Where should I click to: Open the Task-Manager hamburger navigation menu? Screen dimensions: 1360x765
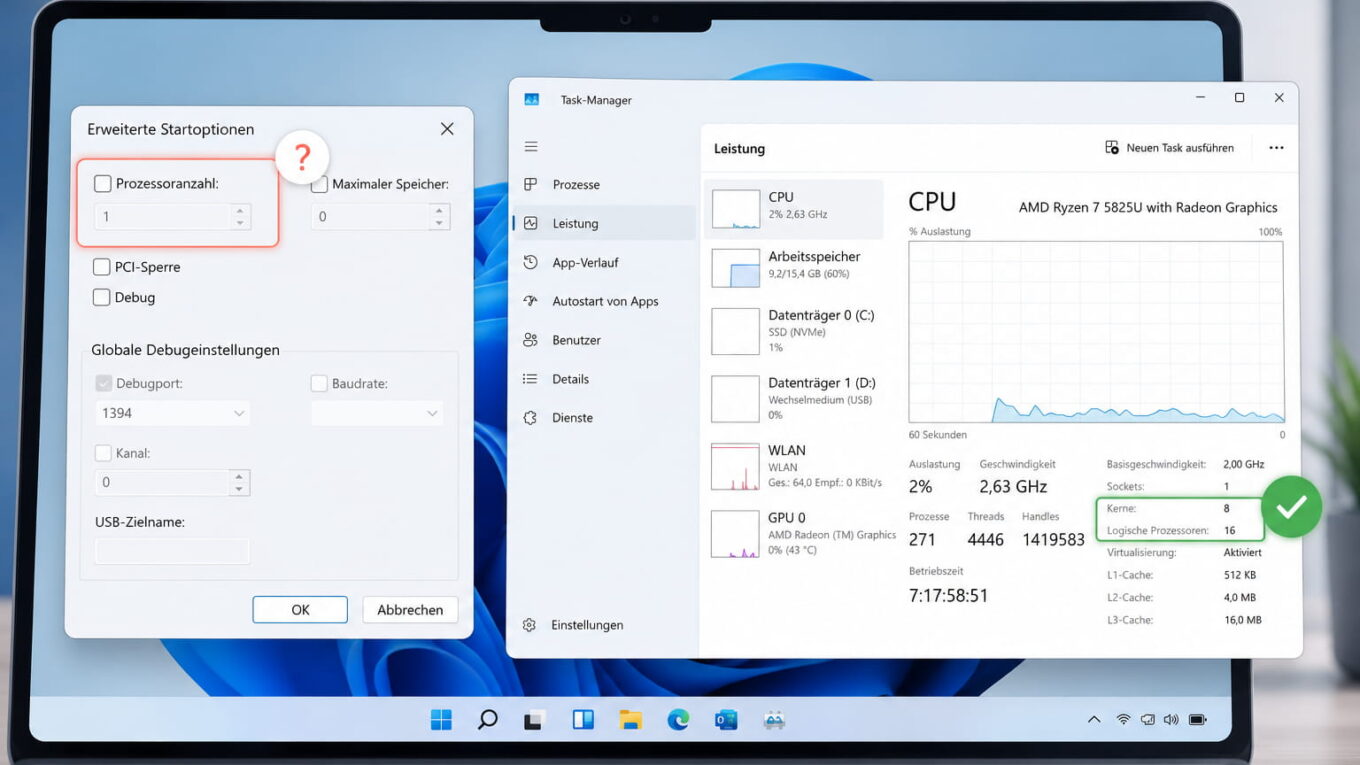click(531, 147)
